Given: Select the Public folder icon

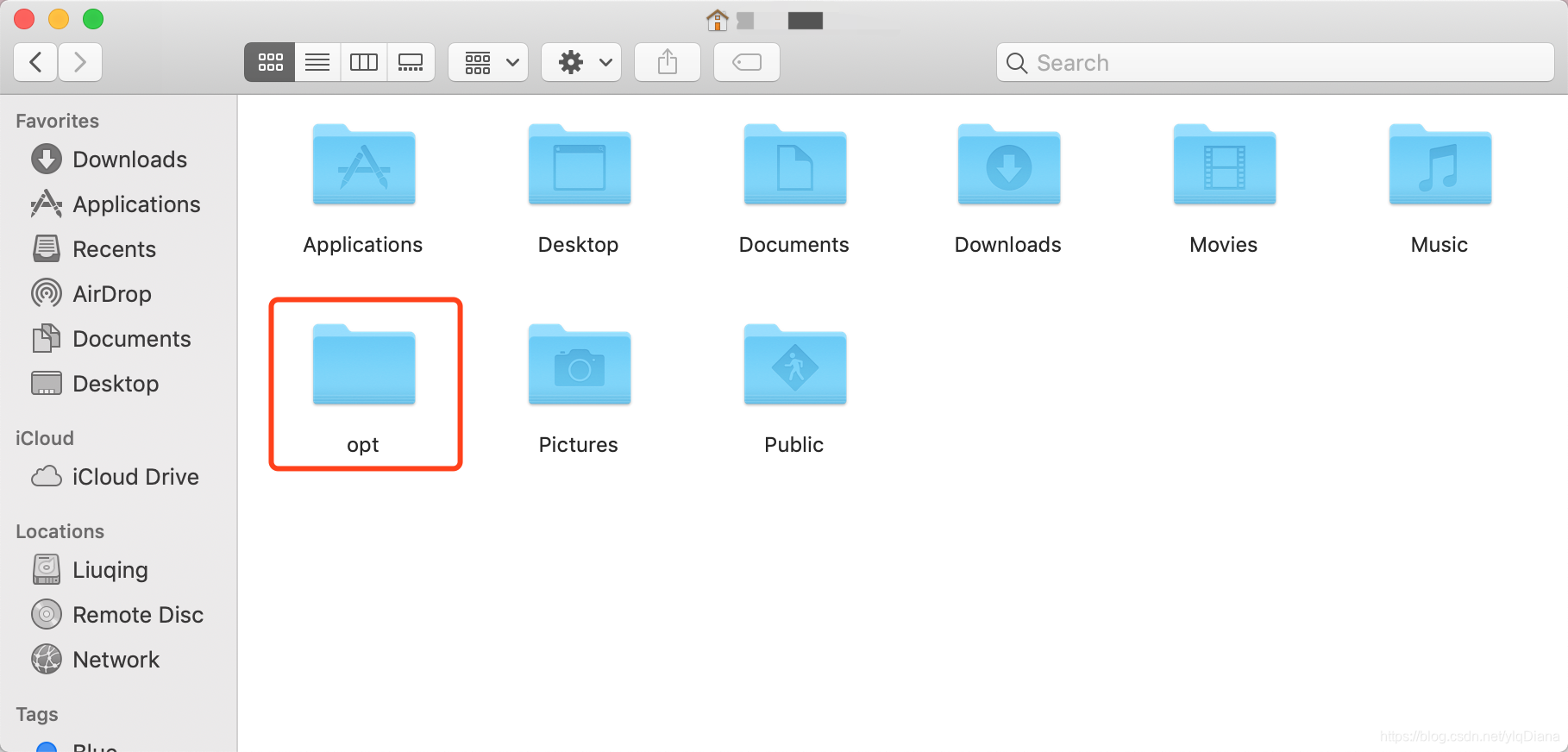Looking at the screenshot, I should pyautogui.click(x=795, y=365).
